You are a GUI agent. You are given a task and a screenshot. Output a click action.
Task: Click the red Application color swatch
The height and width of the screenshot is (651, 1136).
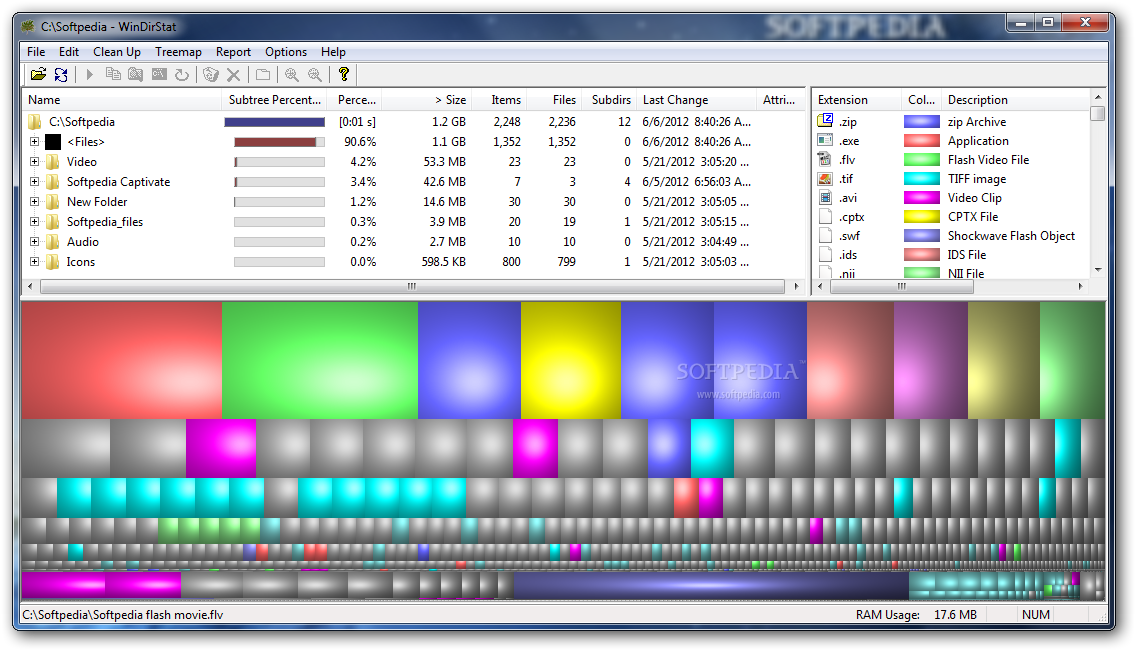pyautogui.click(x=922, y=140)
